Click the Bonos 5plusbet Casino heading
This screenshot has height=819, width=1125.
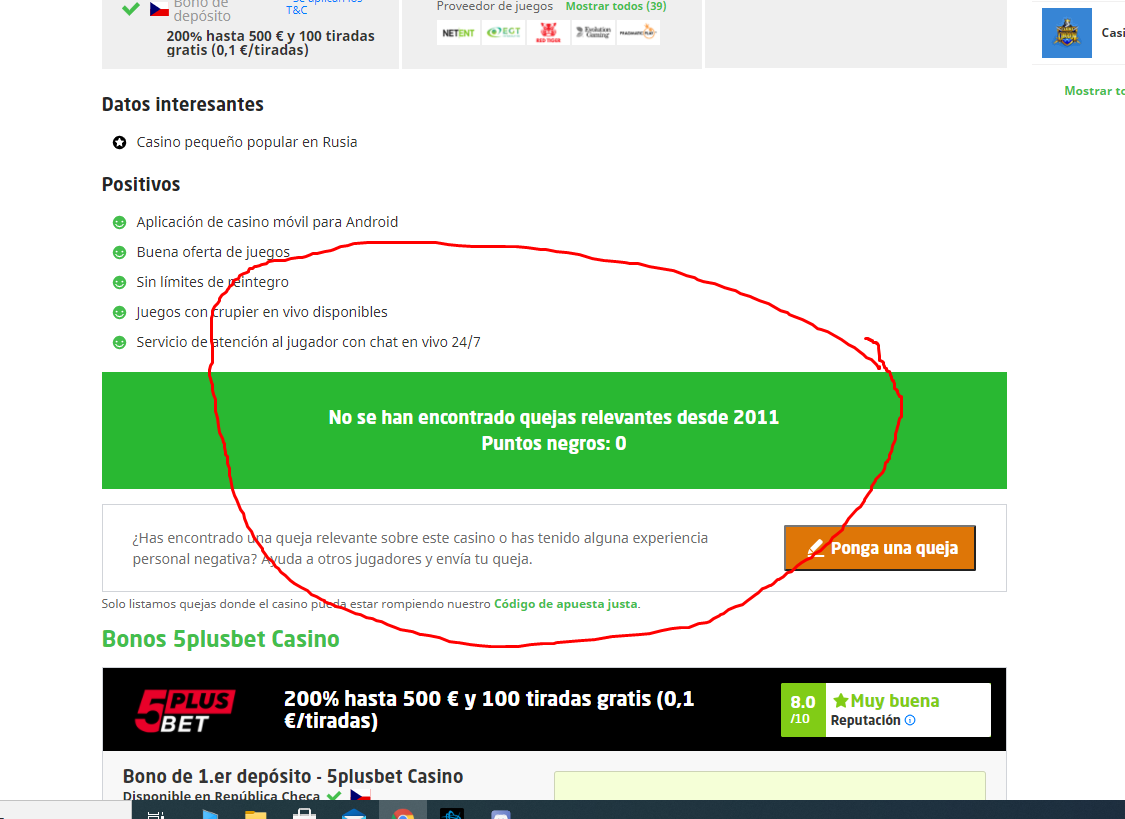(x=221, y=639)
